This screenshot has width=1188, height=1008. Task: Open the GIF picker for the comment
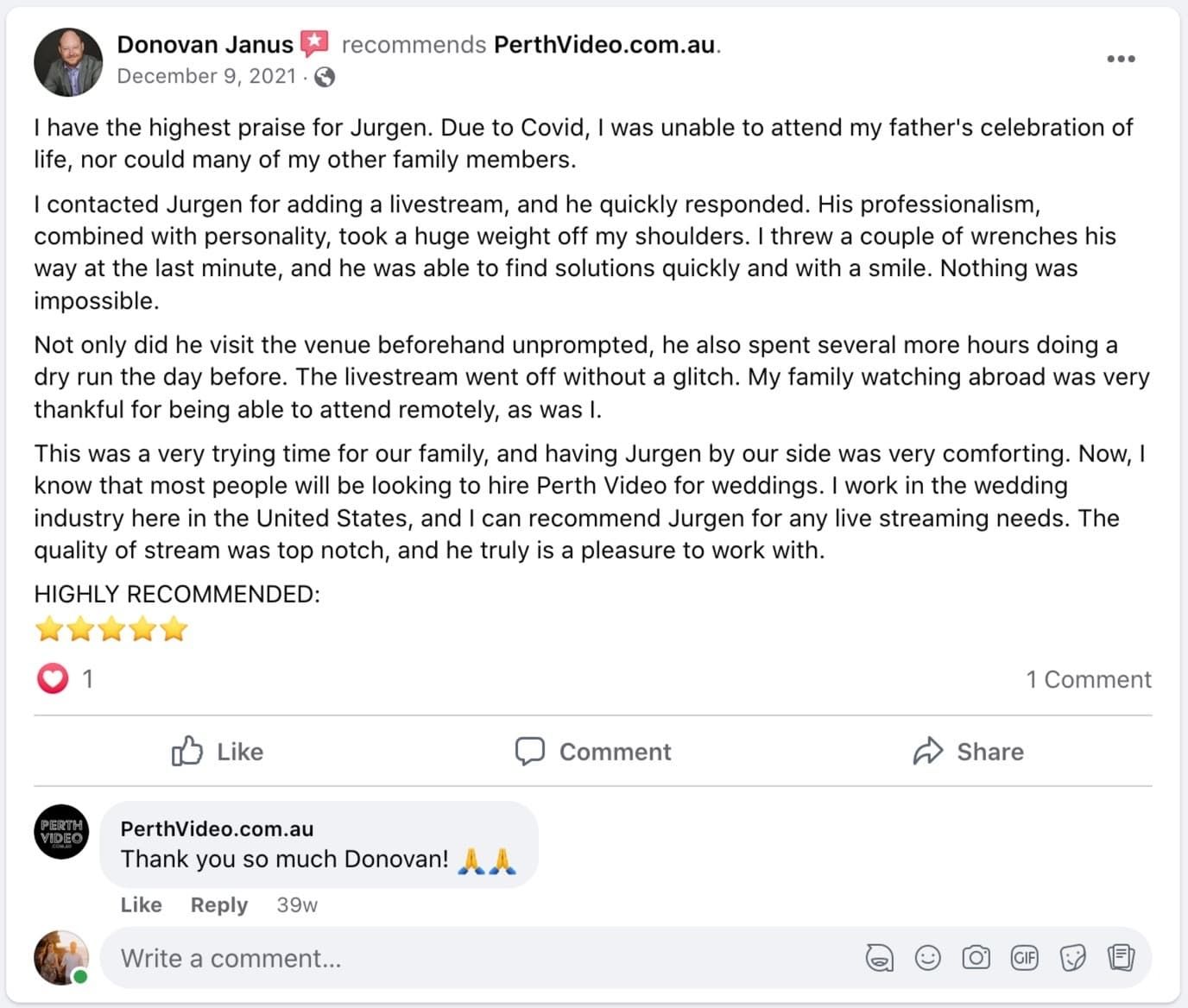pos(1024,958)
